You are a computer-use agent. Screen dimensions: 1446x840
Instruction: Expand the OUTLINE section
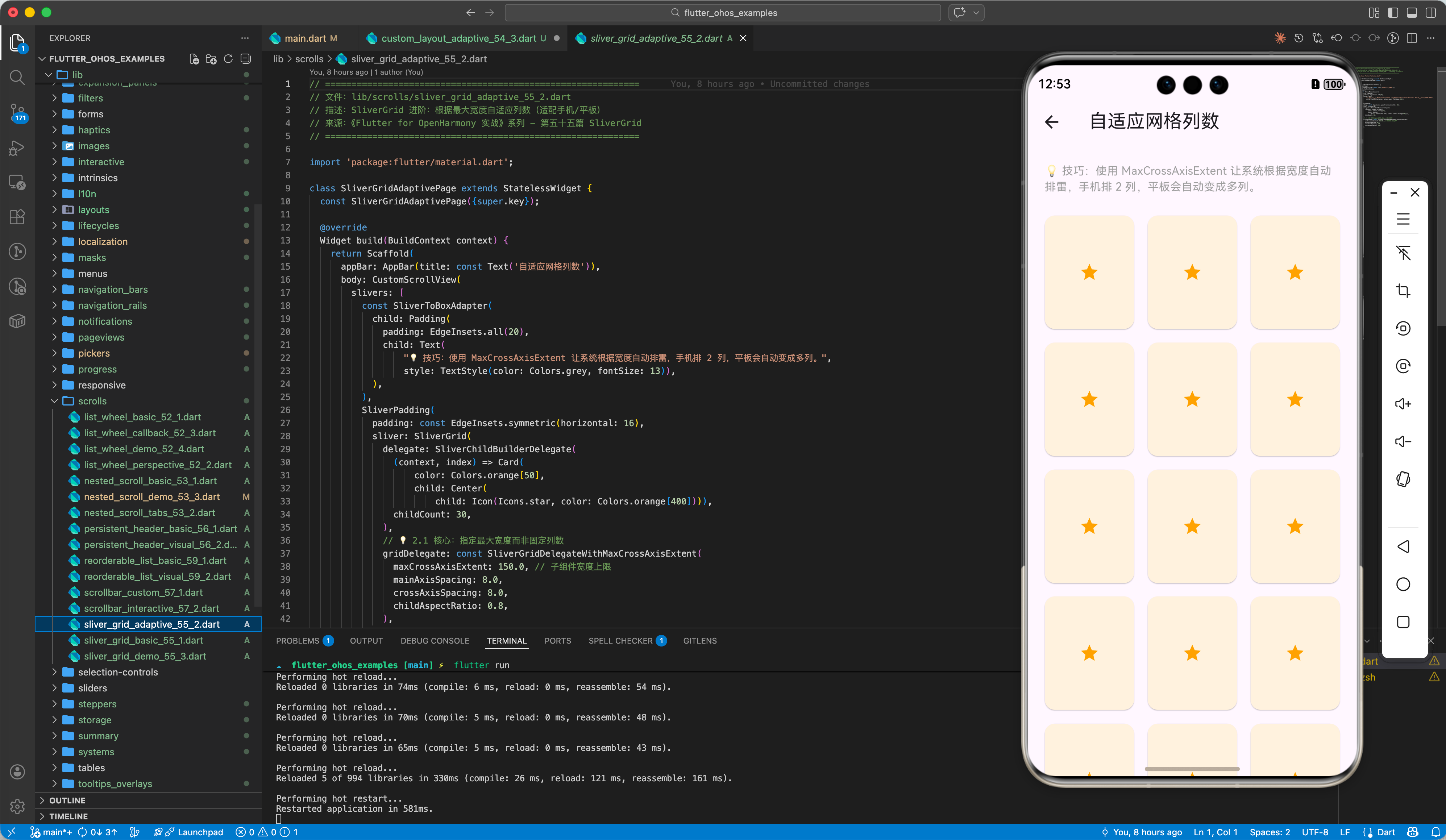pyautogui.click(x=67, y=800)
